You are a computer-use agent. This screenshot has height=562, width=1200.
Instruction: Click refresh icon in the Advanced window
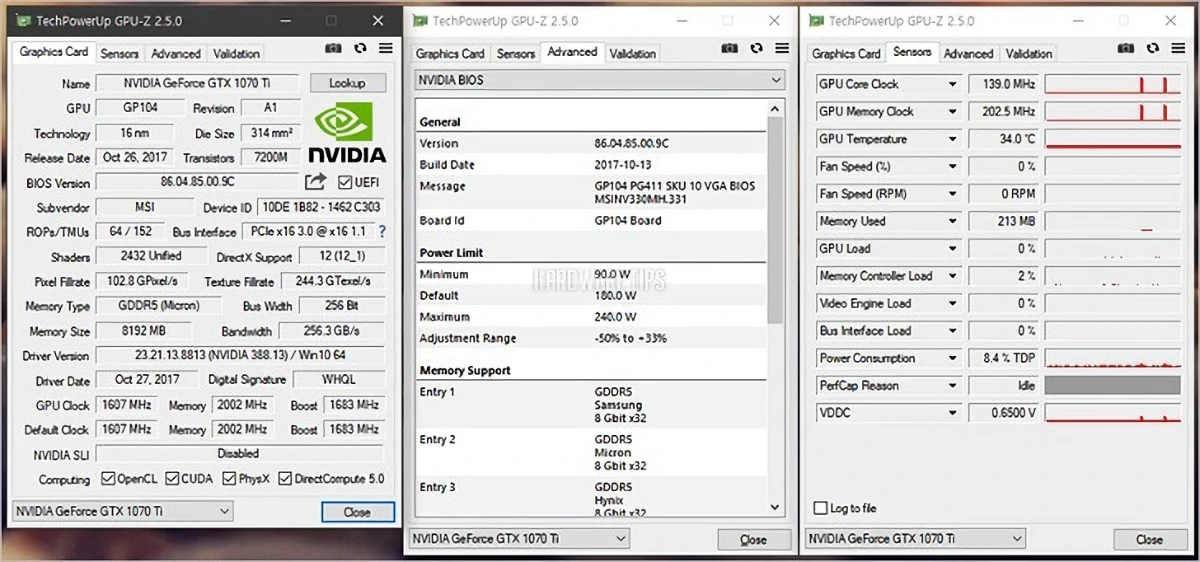tap(756, 48)
